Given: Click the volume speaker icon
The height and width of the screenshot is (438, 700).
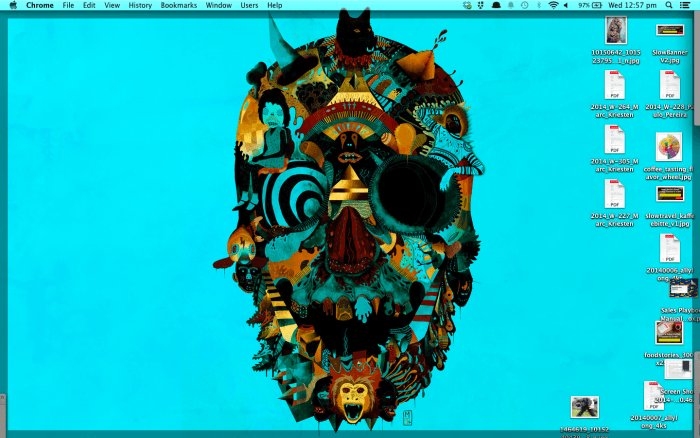Looking at the screenshot, I should 566,5.
